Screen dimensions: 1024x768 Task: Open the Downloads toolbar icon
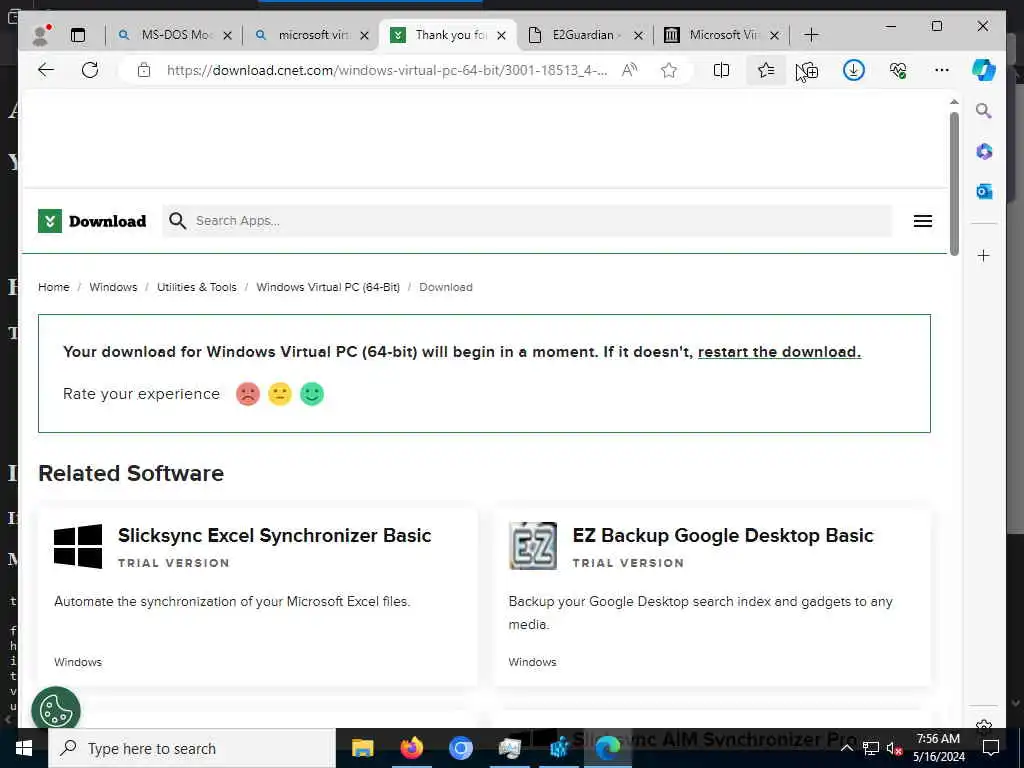coord(854,70)
